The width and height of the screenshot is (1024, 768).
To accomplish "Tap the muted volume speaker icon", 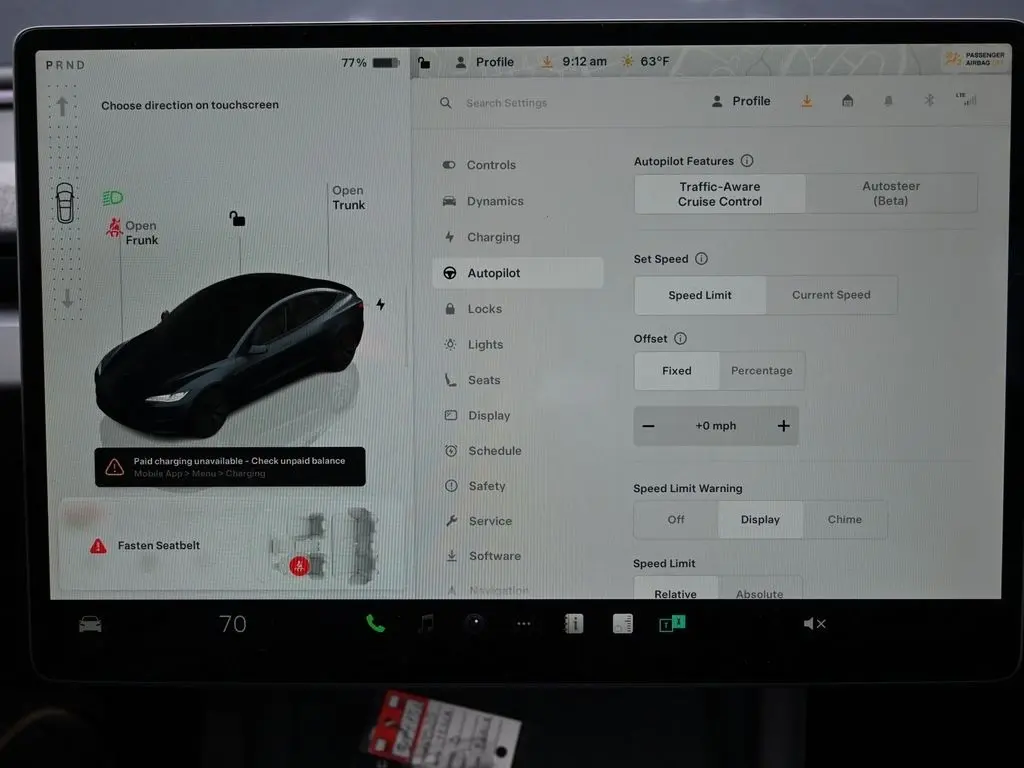I will coord(814,624).
